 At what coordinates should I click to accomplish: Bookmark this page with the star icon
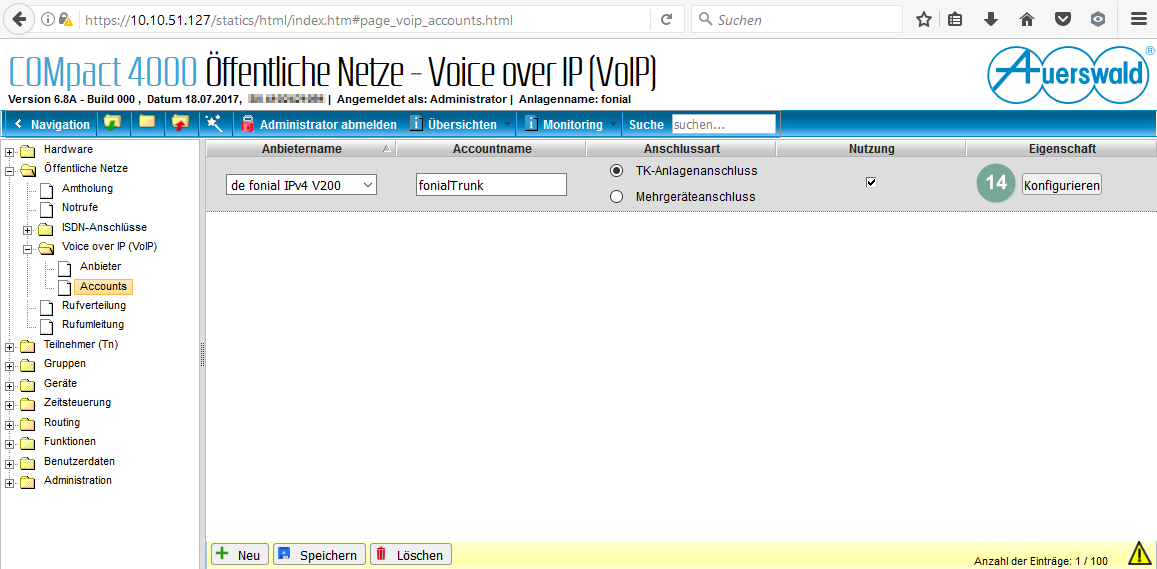coord(923,20)
